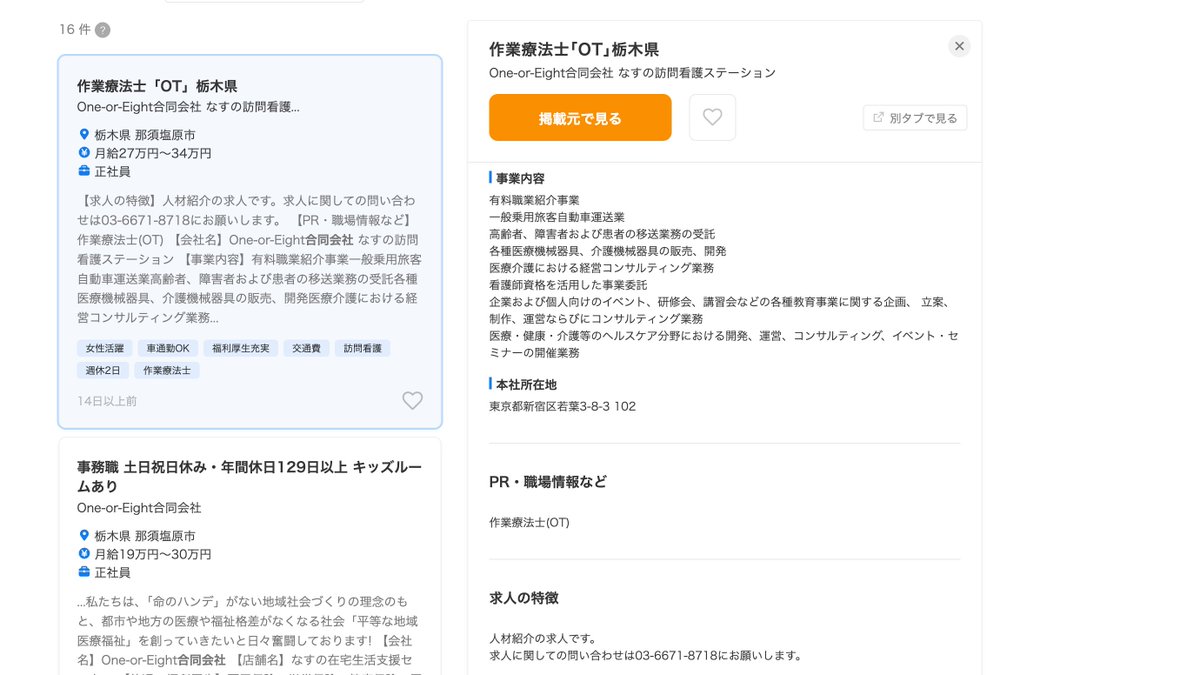Click the description excerpt on the 作業療法士 card

point(249,258)
